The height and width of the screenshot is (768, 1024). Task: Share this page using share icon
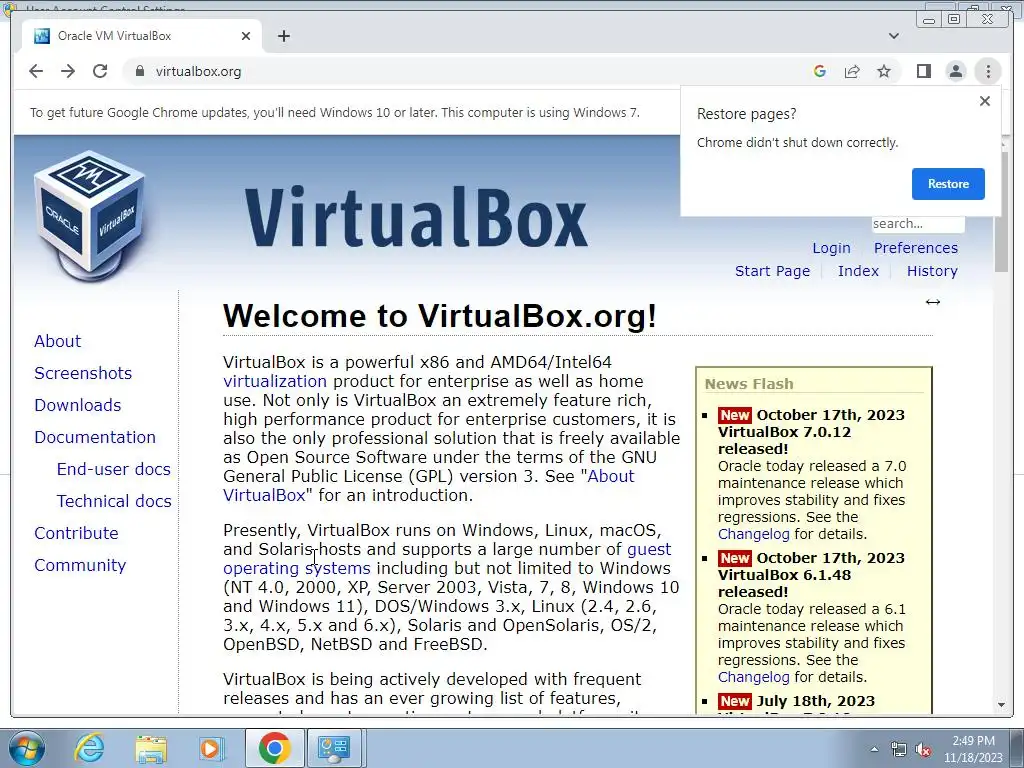pos(852,71)
